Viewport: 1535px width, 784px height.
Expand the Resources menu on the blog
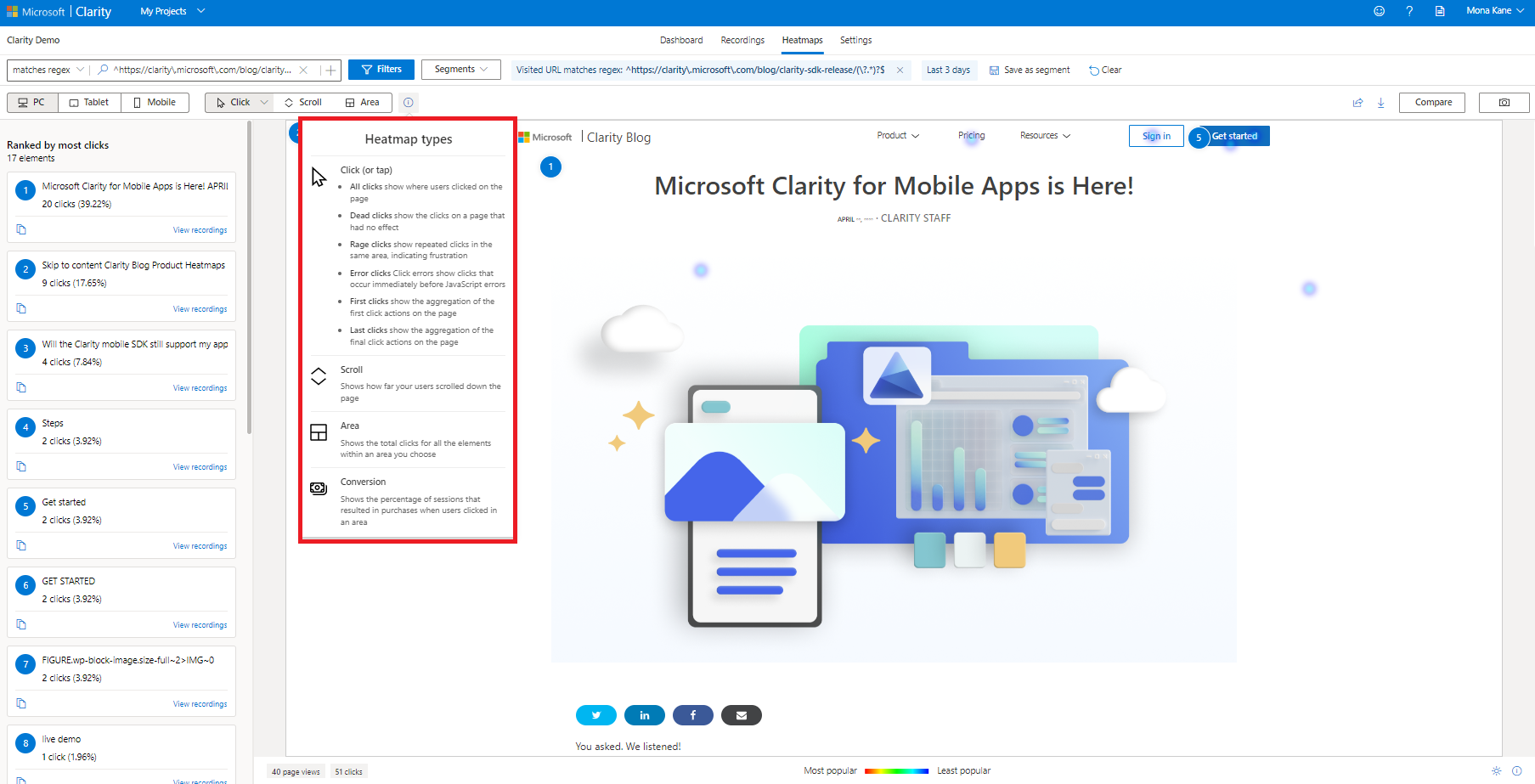click(1045, 136)
